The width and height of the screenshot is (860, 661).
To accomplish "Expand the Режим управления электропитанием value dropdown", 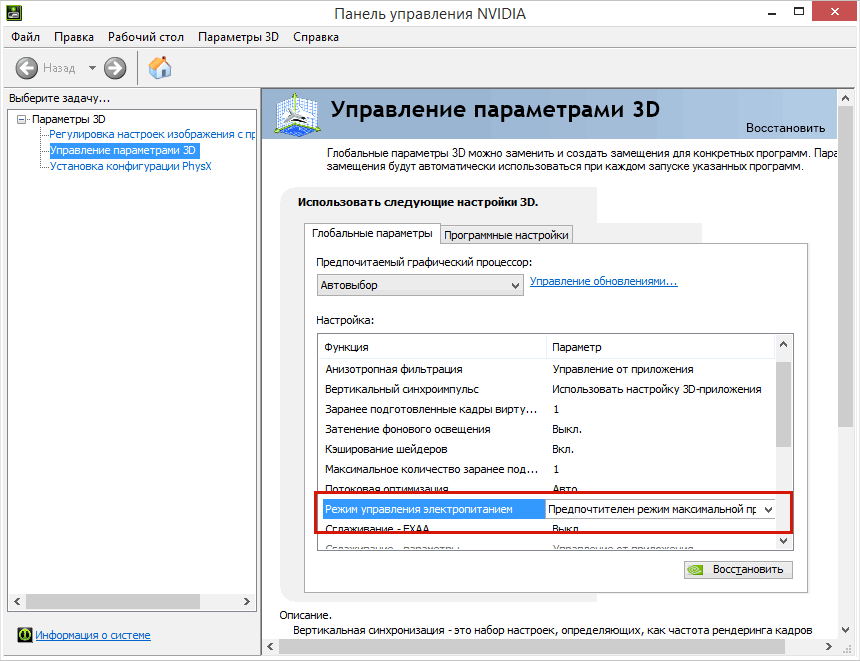I will point(767,509).
